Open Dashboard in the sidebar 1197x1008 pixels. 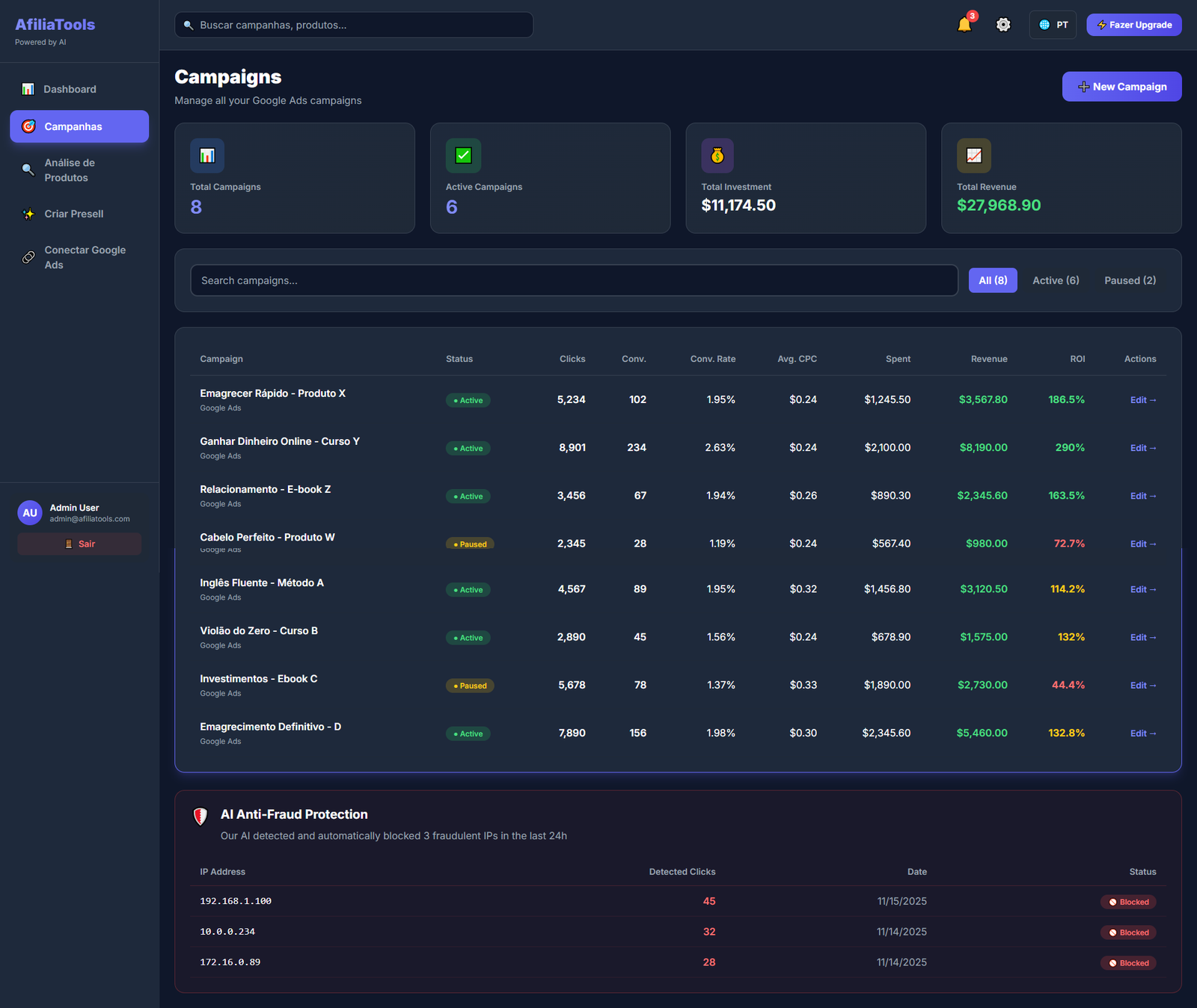[70, 89]
